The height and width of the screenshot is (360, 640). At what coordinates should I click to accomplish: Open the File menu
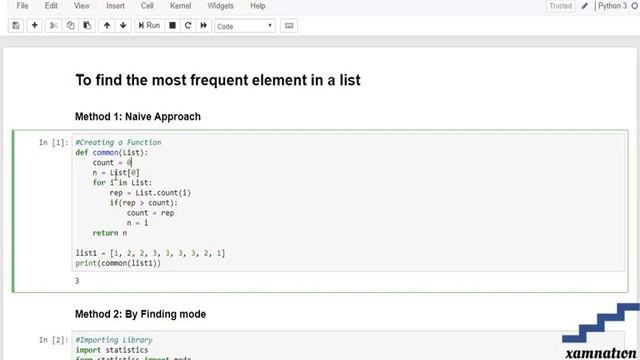[22, 6]
